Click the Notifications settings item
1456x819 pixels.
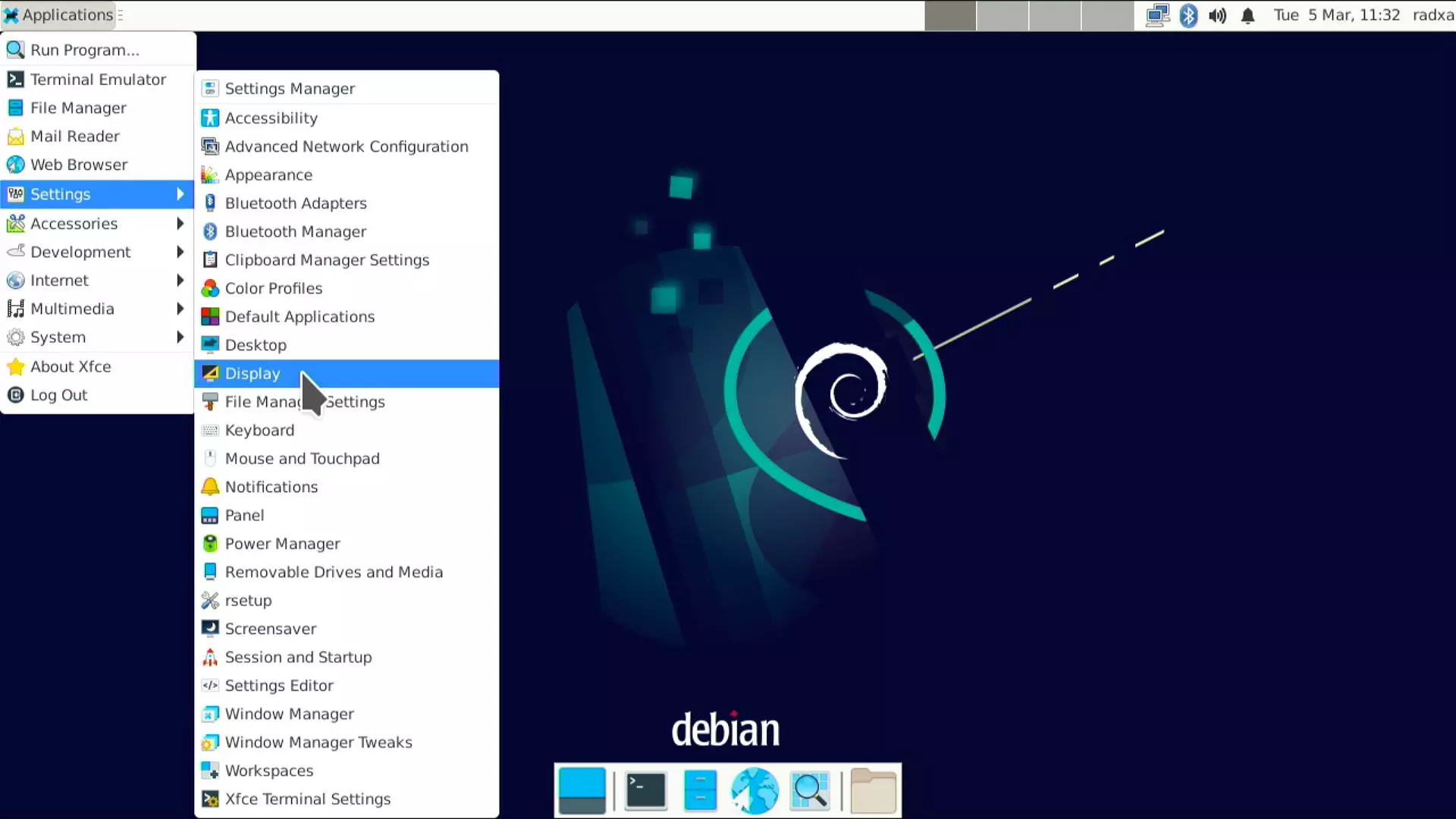pos(271,487)
